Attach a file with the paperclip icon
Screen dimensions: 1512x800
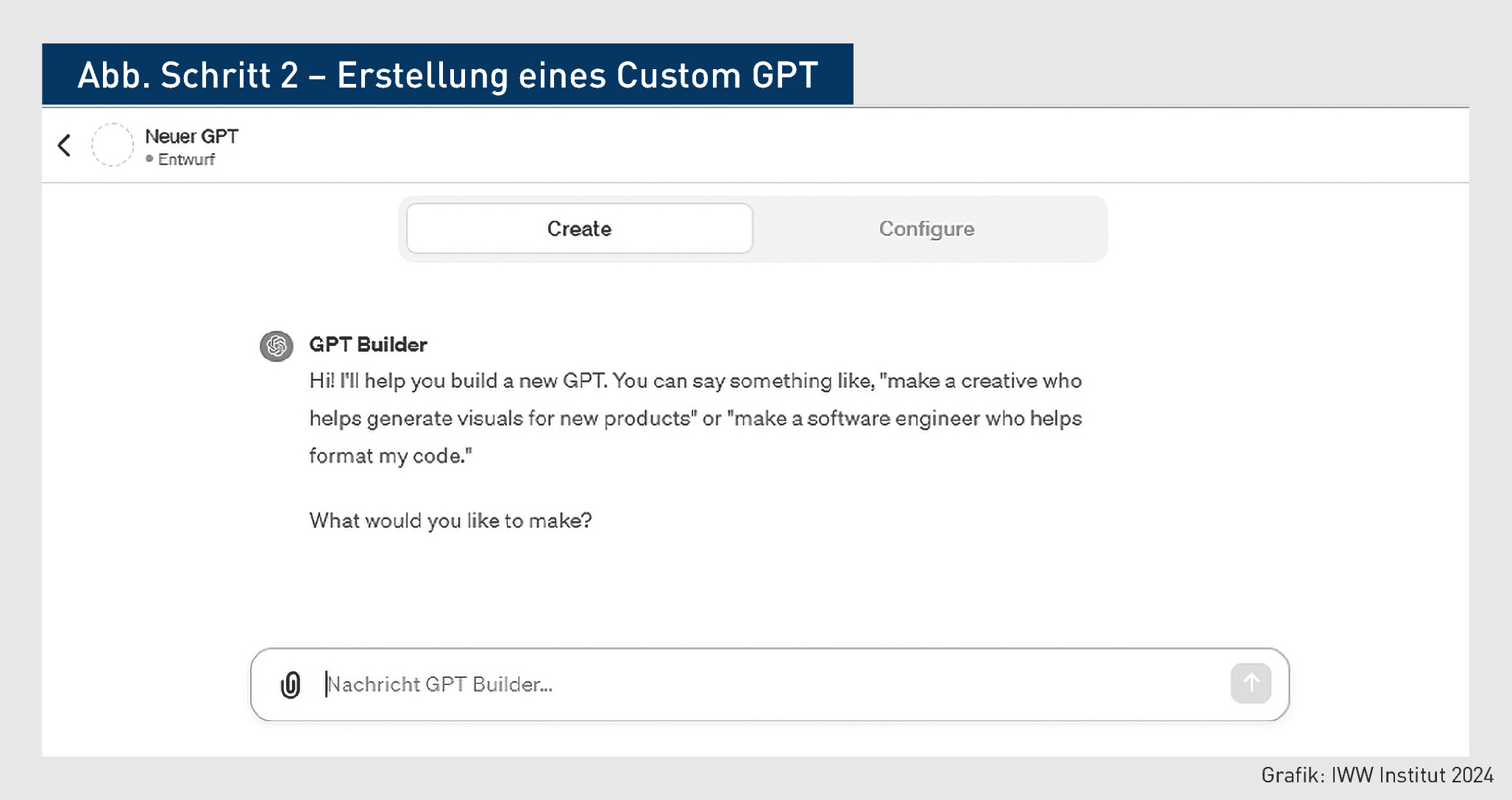pyautogui.click(x=291, y=684)
